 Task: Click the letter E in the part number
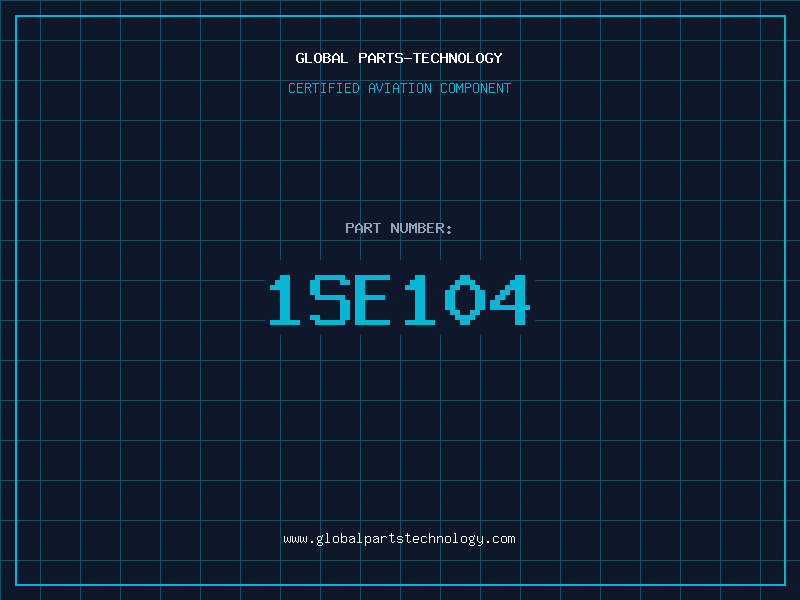pos(373,300)
